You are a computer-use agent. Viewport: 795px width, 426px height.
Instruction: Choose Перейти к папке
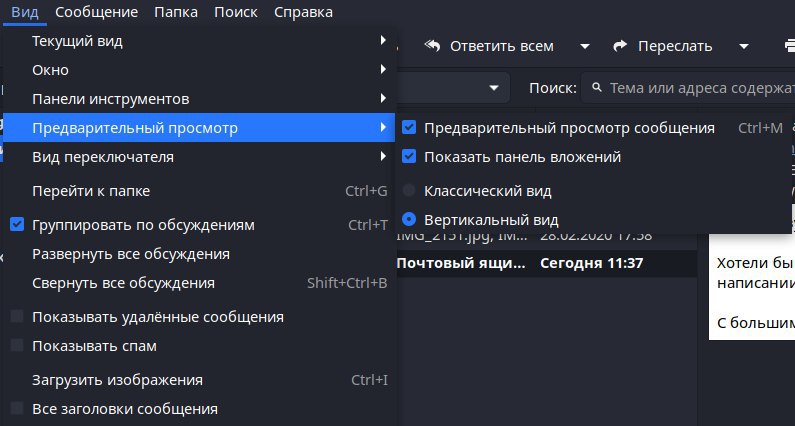coord(199,191)
